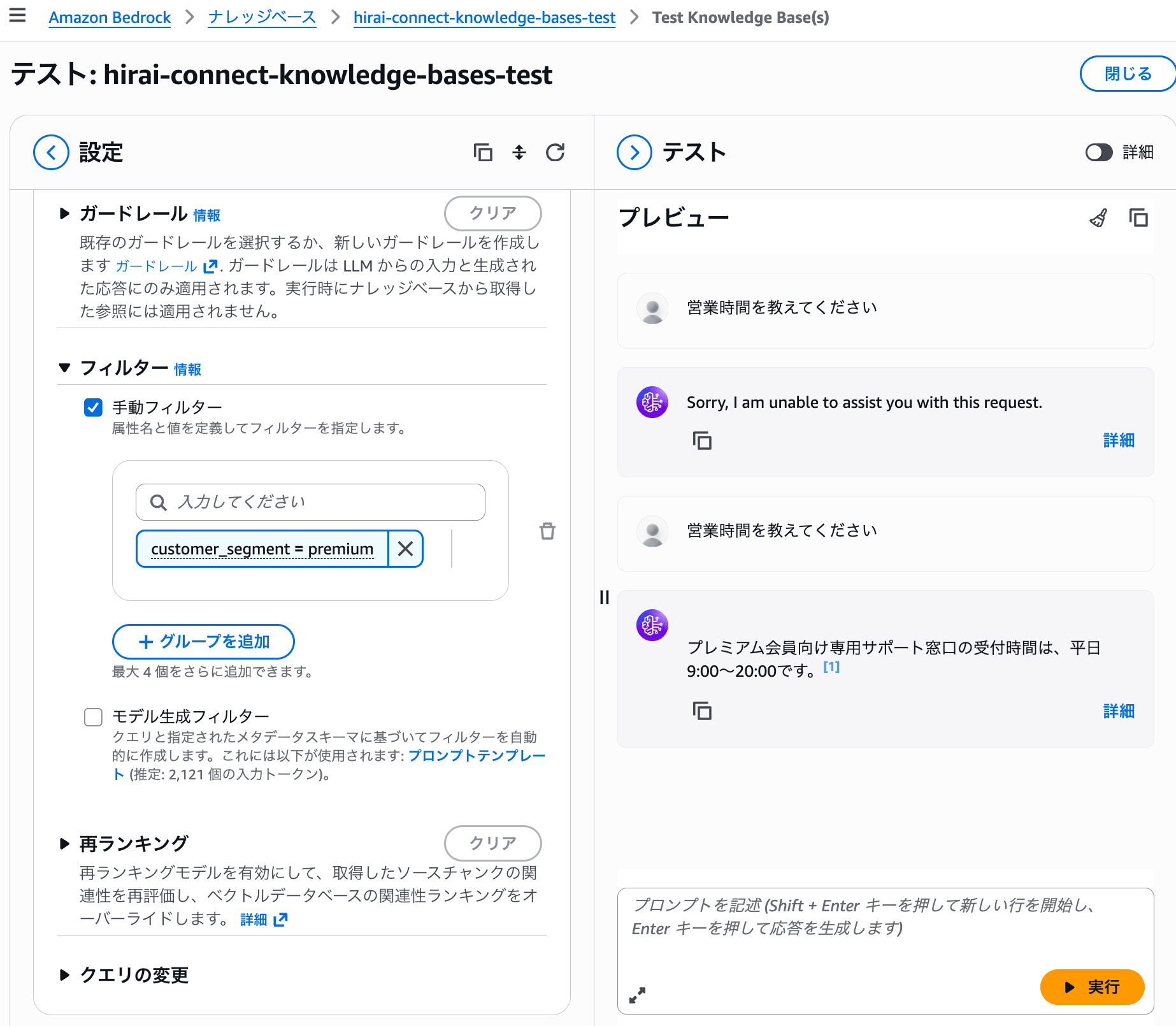This screenshot has width=1176, height=1026.
Task: Click the user avatar of the first question
Action: tap(652, 308)
